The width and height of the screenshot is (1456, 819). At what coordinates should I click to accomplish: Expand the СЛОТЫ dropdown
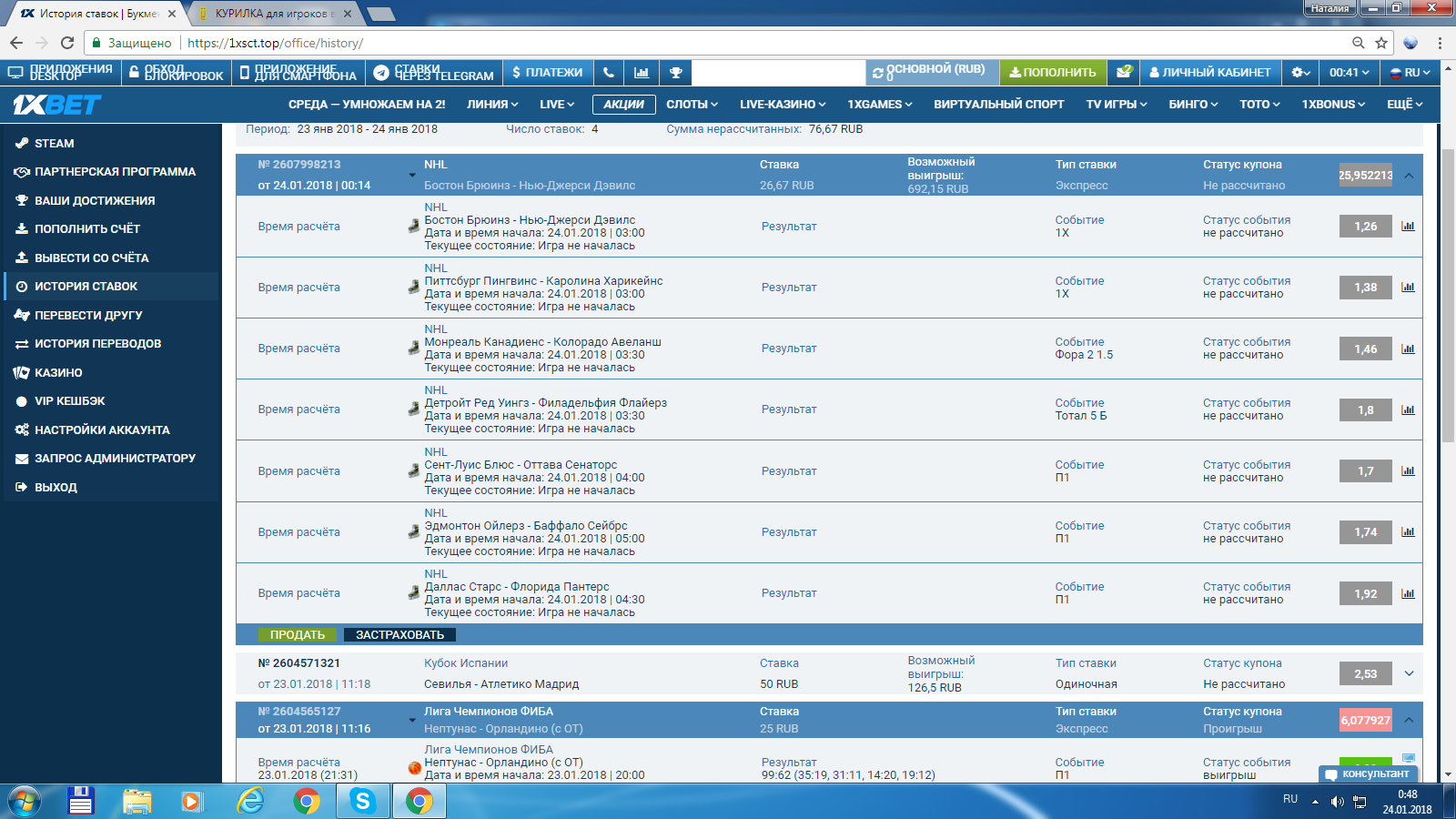tap(693, 105)
